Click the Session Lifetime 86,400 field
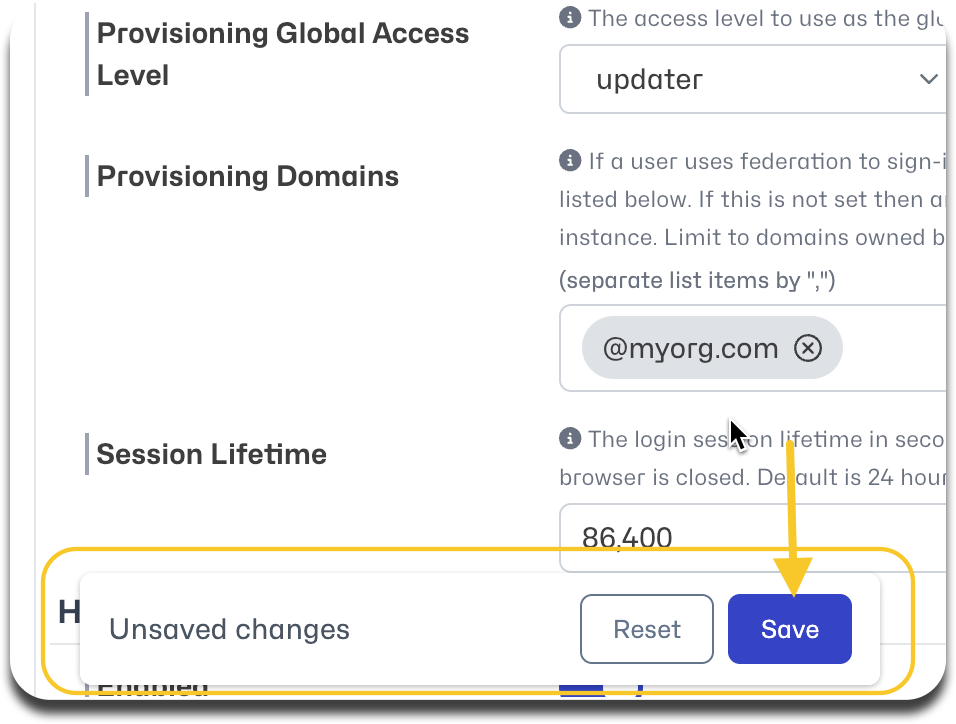956x724 pixels. [x=752, y=537]
